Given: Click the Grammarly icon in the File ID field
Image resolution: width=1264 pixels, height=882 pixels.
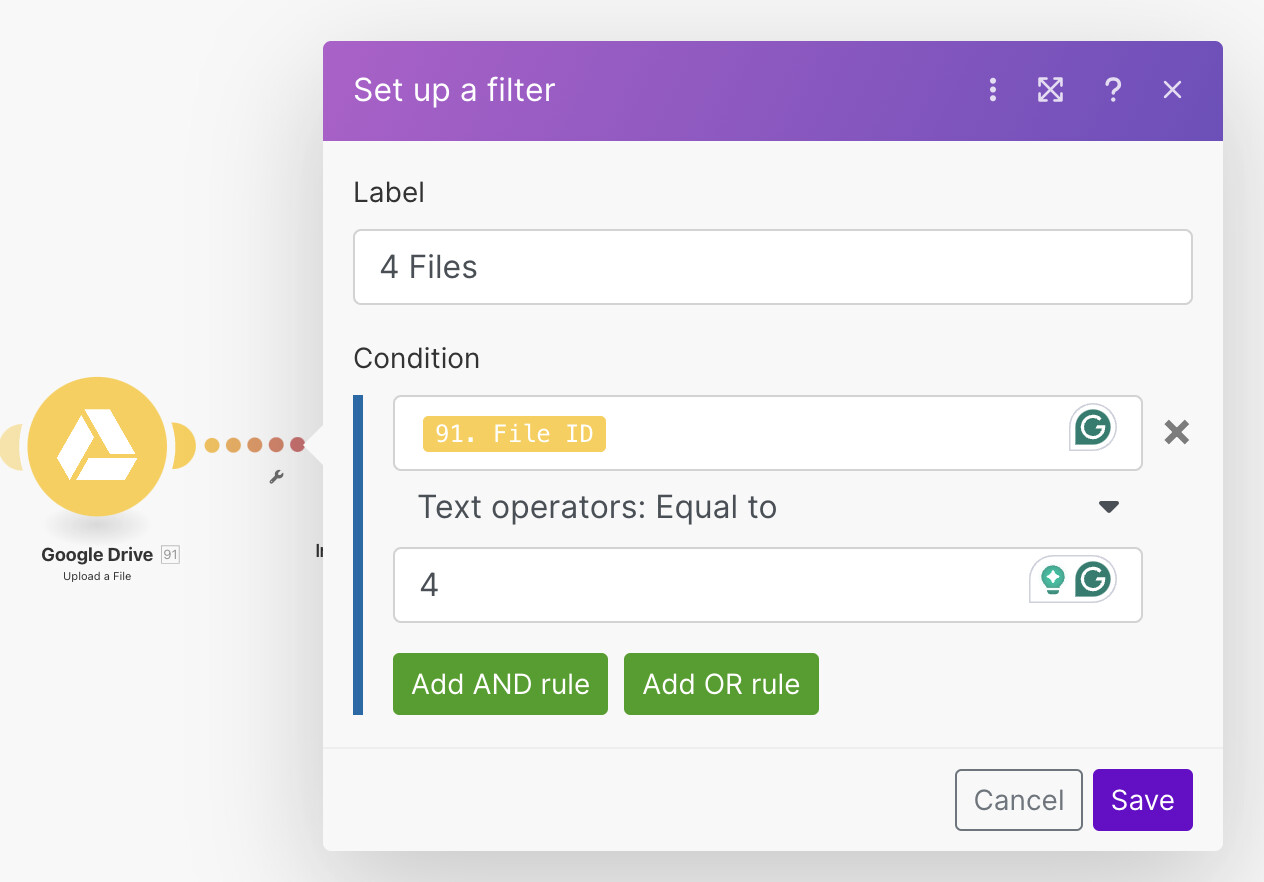Looking at the screenshot, I should pos(1092,428).
